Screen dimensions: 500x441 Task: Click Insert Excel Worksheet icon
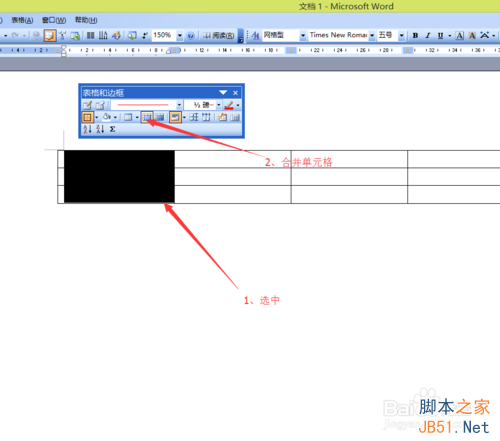75,35
